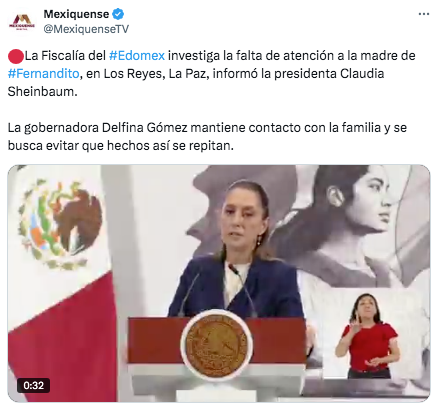Click the national seal on the podium
440x405 pixels.
[x=217, y=346]
